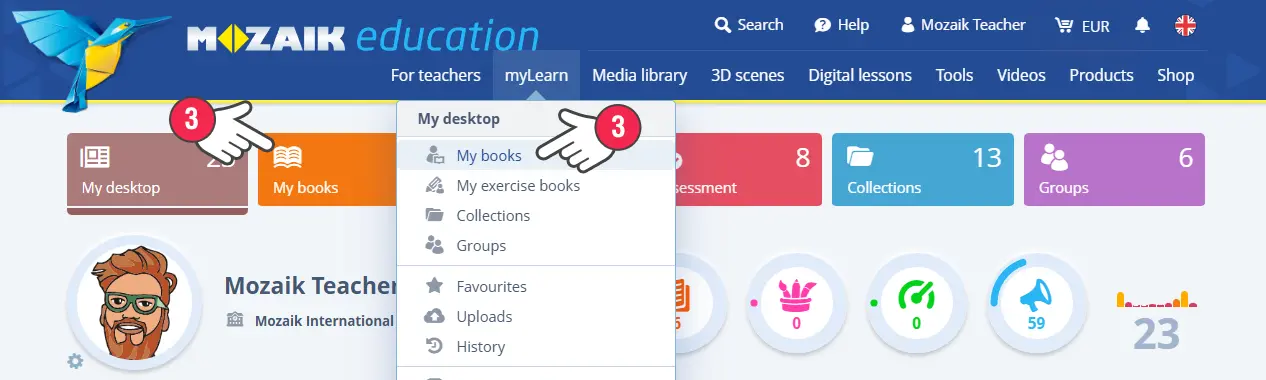Open the red assessment tile showing 8
This screenshot has width=1266, height=380.
(x=749, y=170)
